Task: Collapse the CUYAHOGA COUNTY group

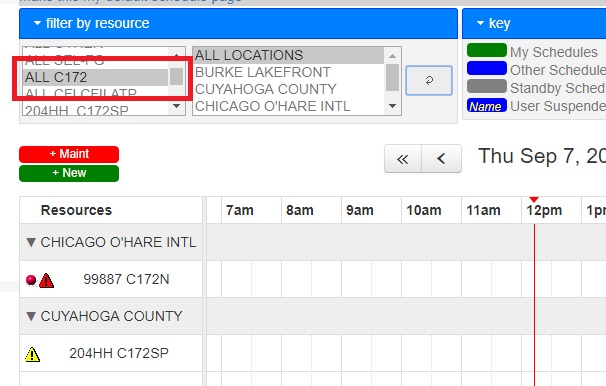Action: point(31,316)
